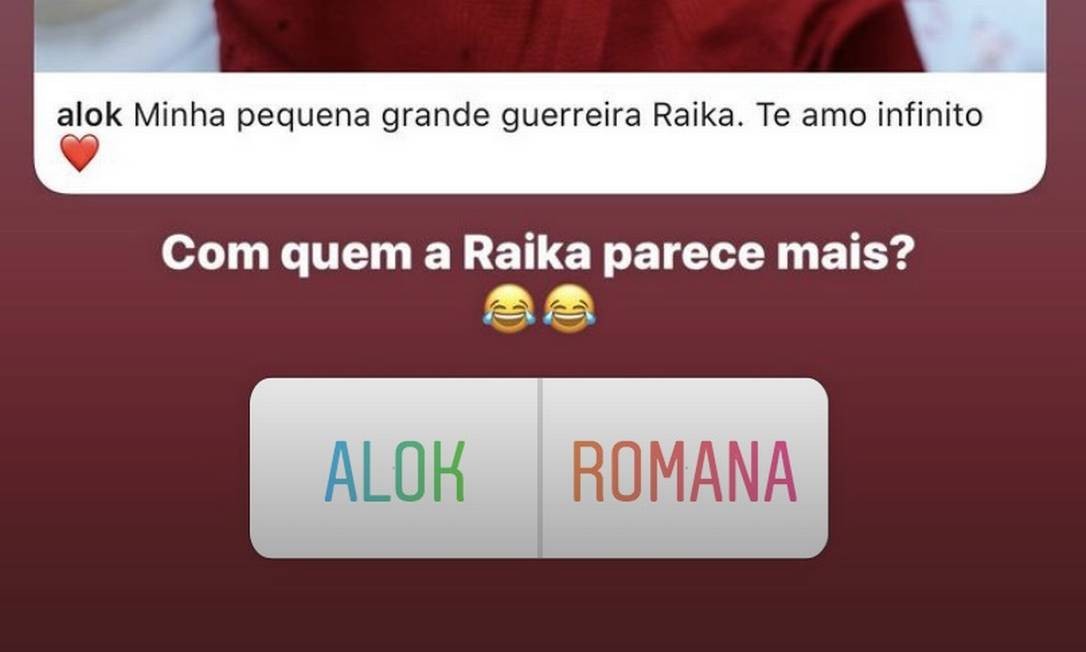Click the word 'infinito' in the caption
Image resolution: width=1086 pixels, height=652 pixels.
[x=929, y=115]
